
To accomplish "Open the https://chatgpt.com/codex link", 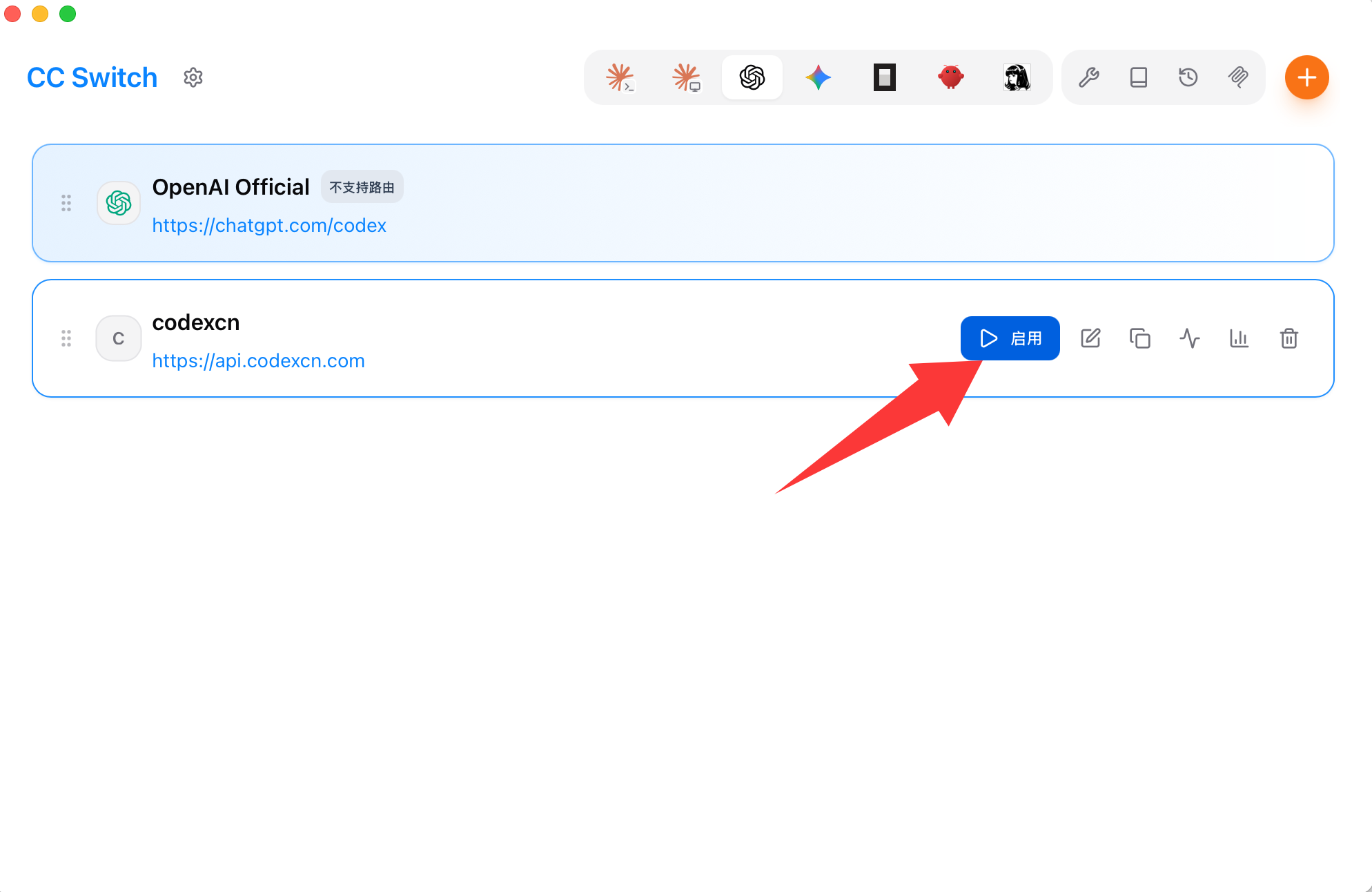I will [269, 226].
